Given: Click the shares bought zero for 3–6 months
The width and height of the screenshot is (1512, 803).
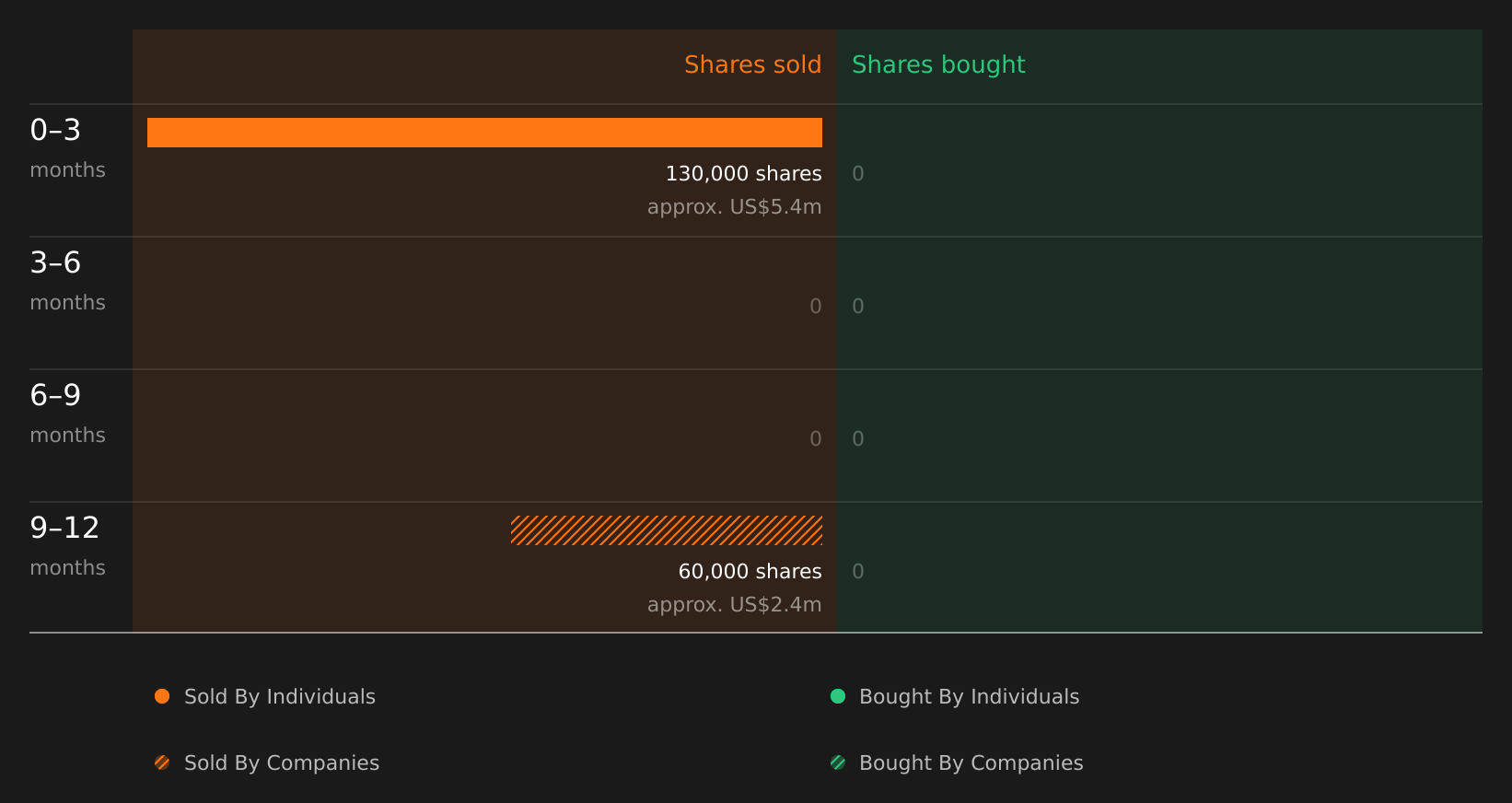Looking at the screenshot, I should point(858,307).
